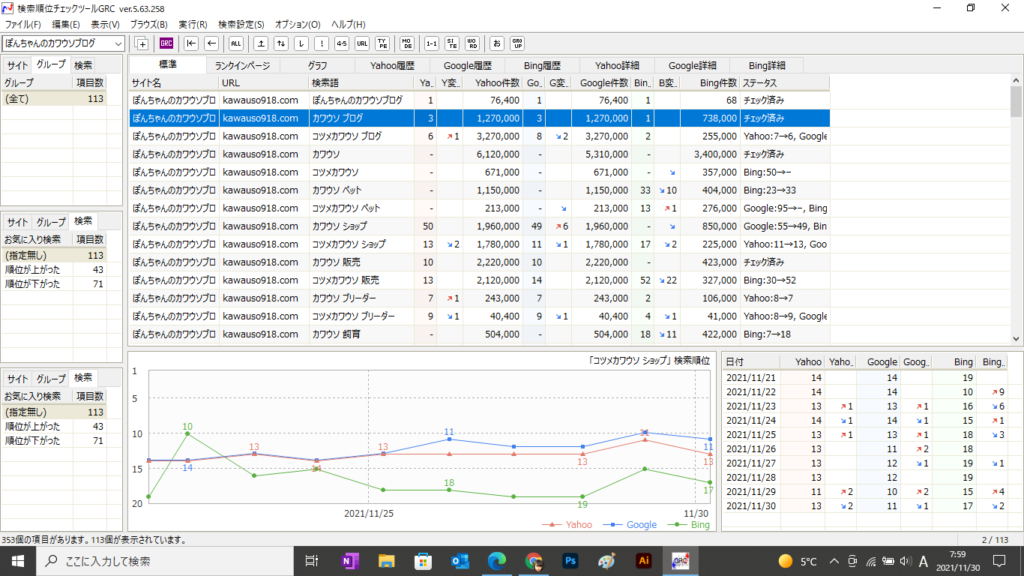Click the Google legend entry under the chart

coord(630,524)
